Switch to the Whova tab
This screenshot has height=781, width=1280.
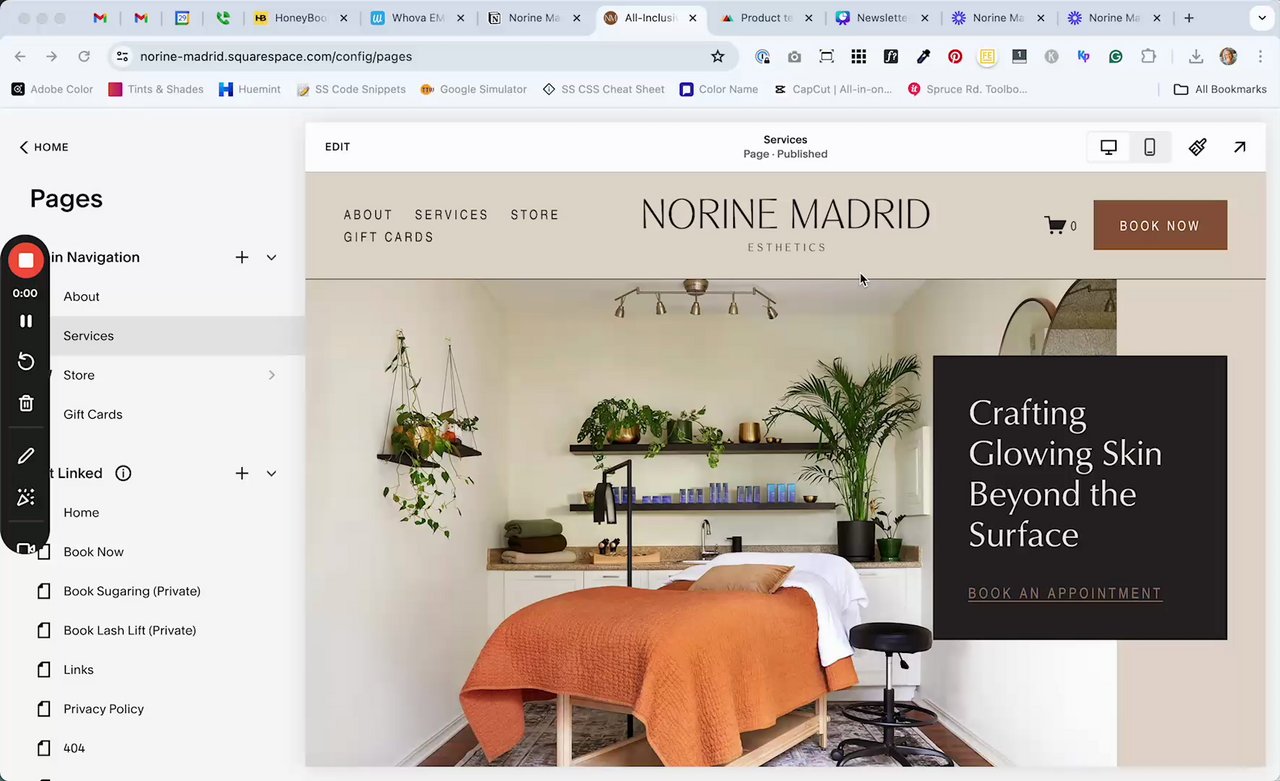tap(415, 18)
